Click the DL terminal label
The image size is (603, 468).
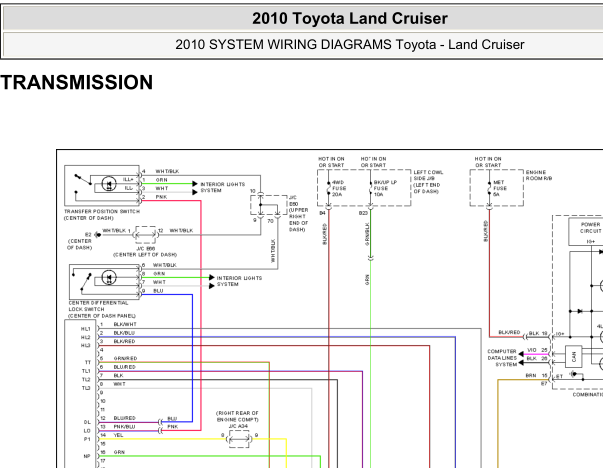[87, 422]
